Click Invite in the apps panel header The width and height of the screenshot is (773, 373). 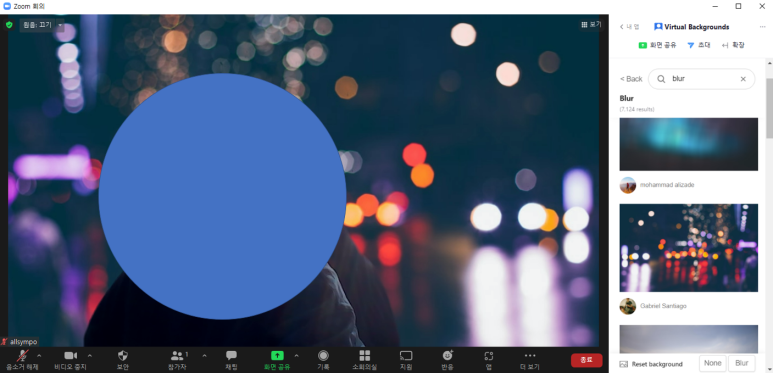tap(699, 45)
